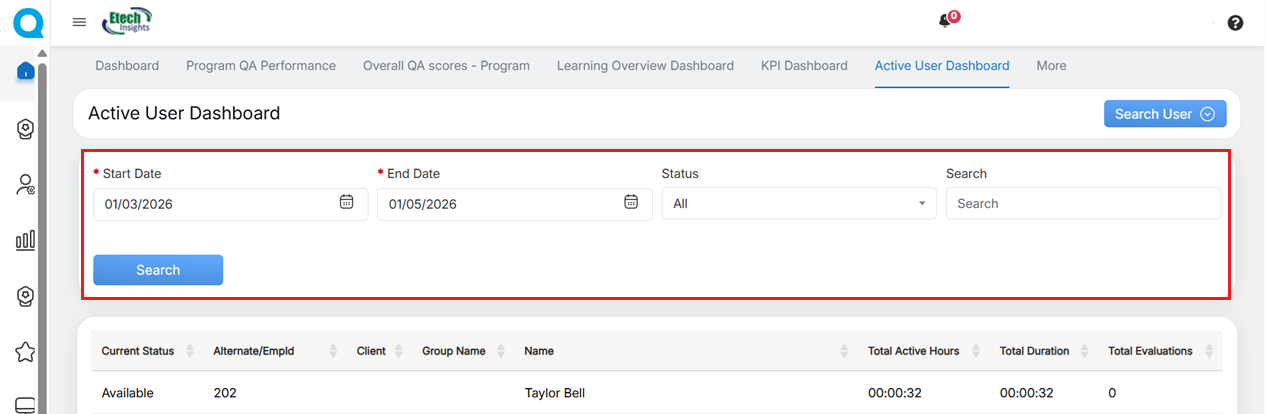Open the user settings sidebar icon
Image resolution: width=1266 pixels, height=414 pixels.
click(x=26, y=185)
